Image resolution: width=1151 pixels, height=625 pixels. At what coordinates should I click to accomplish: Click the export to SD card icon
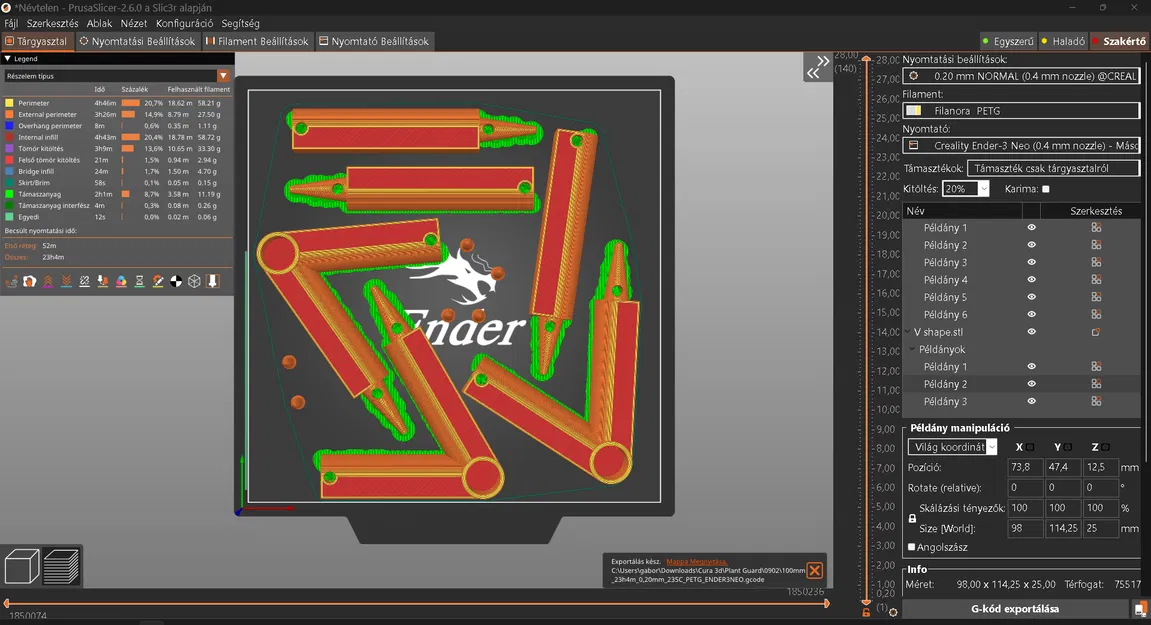[x=1139, y=609]
